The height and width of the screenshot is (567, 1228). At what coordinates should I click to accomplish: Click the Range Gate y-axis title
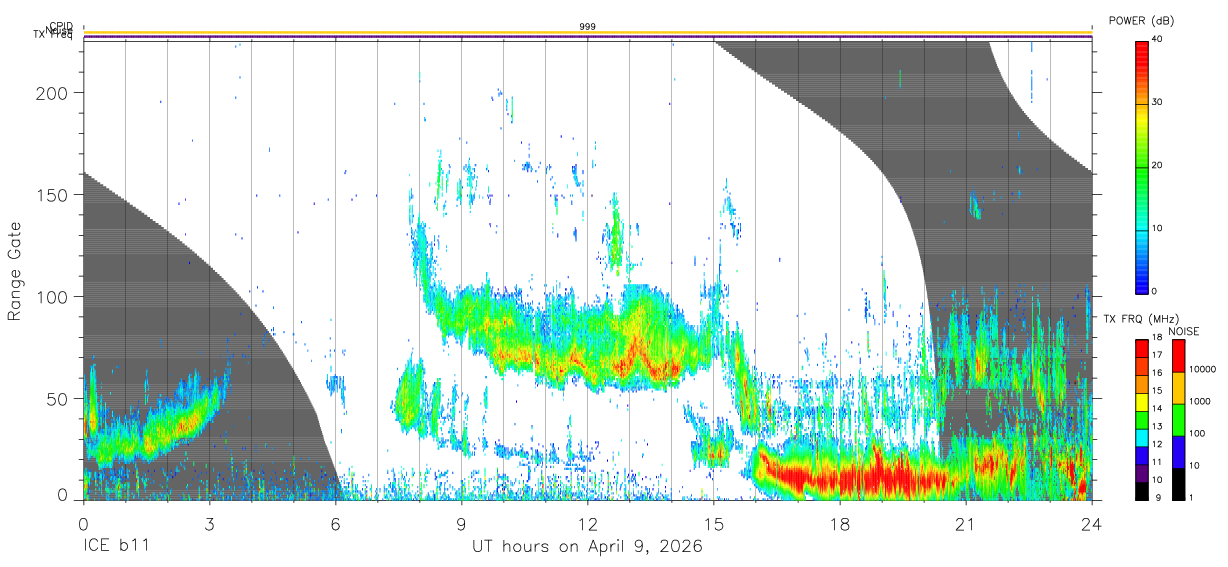[x=15, y=271]
